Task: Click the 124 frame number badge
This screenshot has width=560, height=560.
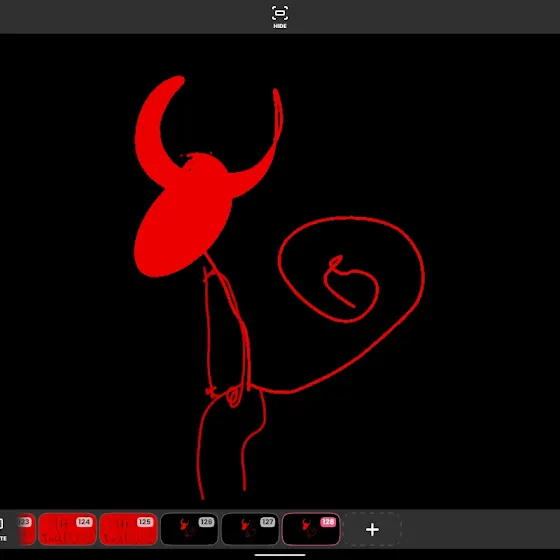Action: coord(84,522)
